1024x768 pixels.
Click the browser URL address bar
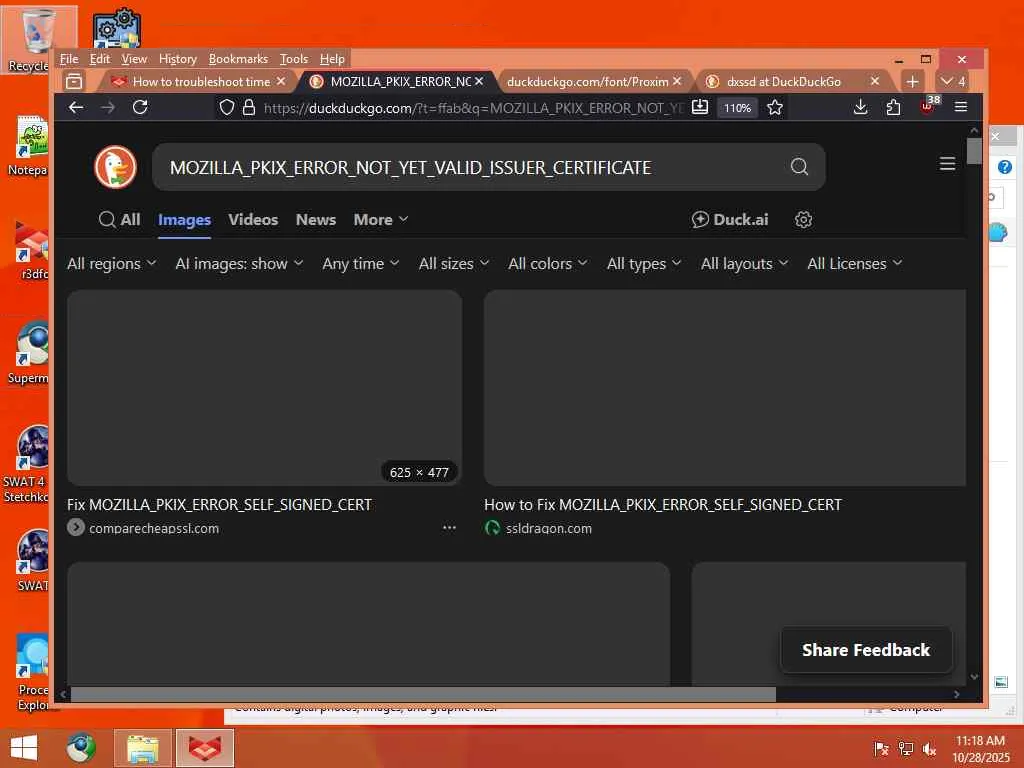point(473,108)
